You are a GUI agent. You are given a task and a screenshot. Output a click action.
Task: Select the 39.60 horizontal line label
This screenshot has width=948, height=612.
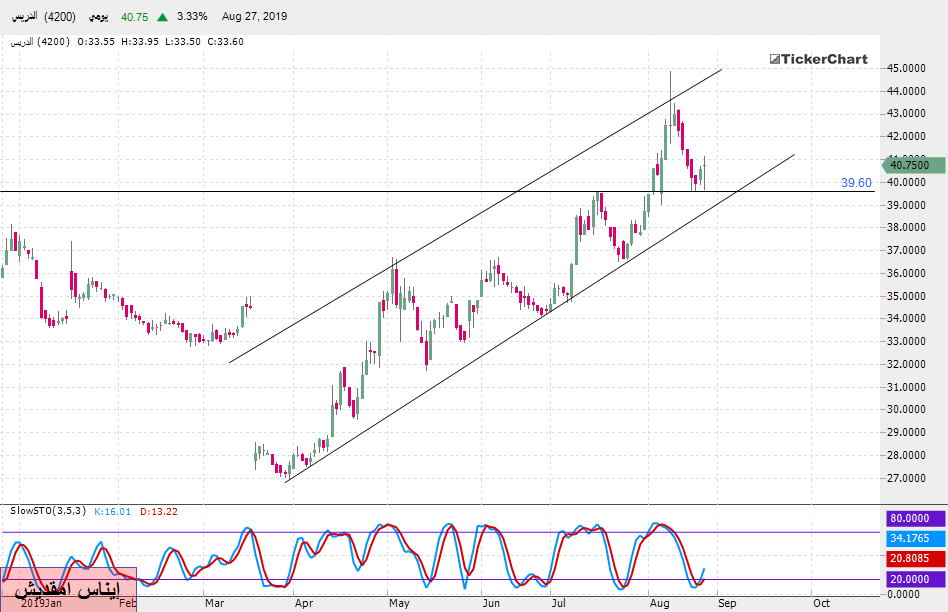pyautogui.click(x=856, y=183)
